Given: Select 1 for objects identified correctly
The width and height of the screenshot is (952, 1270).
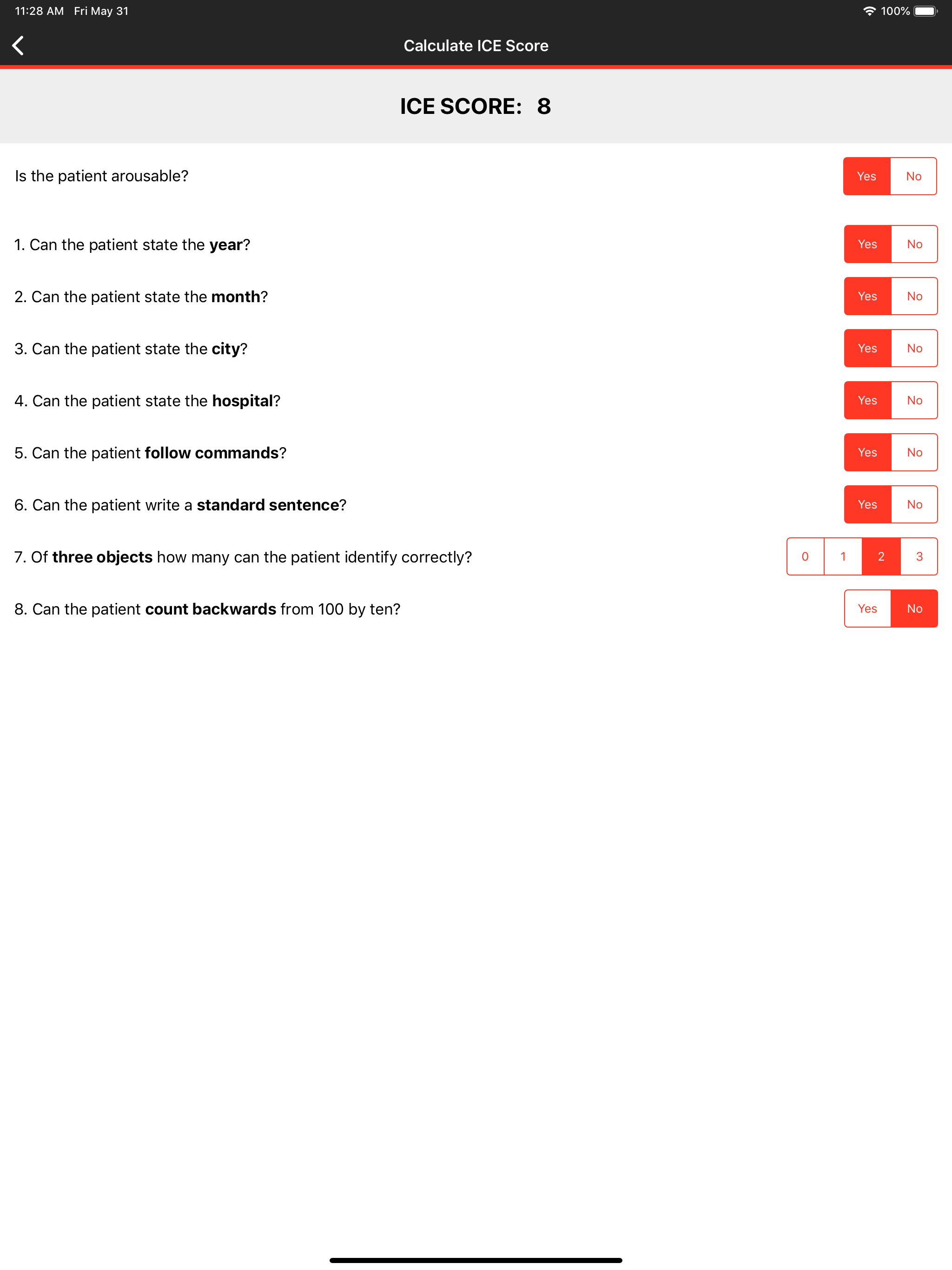Looking at the screenshot, I should tap(843, 556).
